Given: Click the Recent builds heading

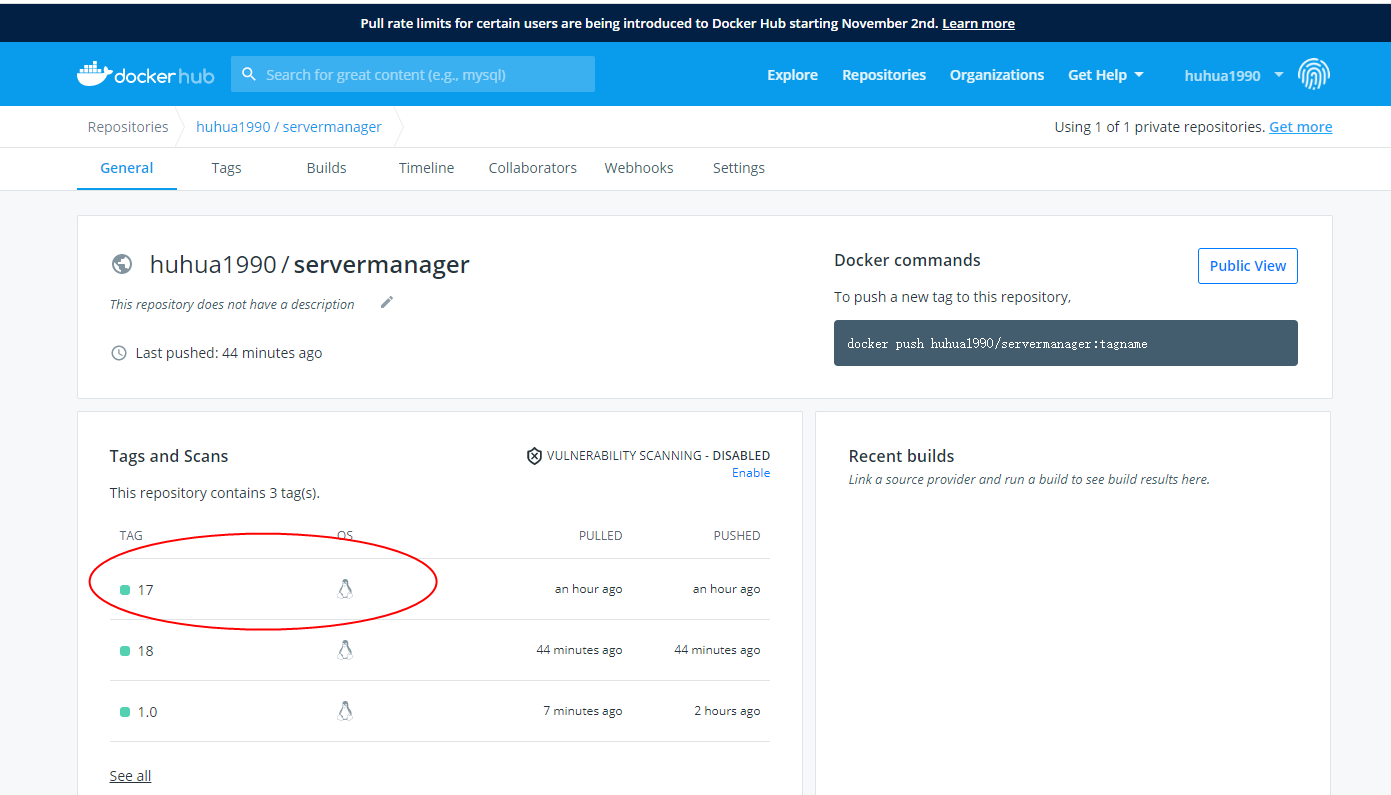Looking at the screenshot, I should [902, 456].
